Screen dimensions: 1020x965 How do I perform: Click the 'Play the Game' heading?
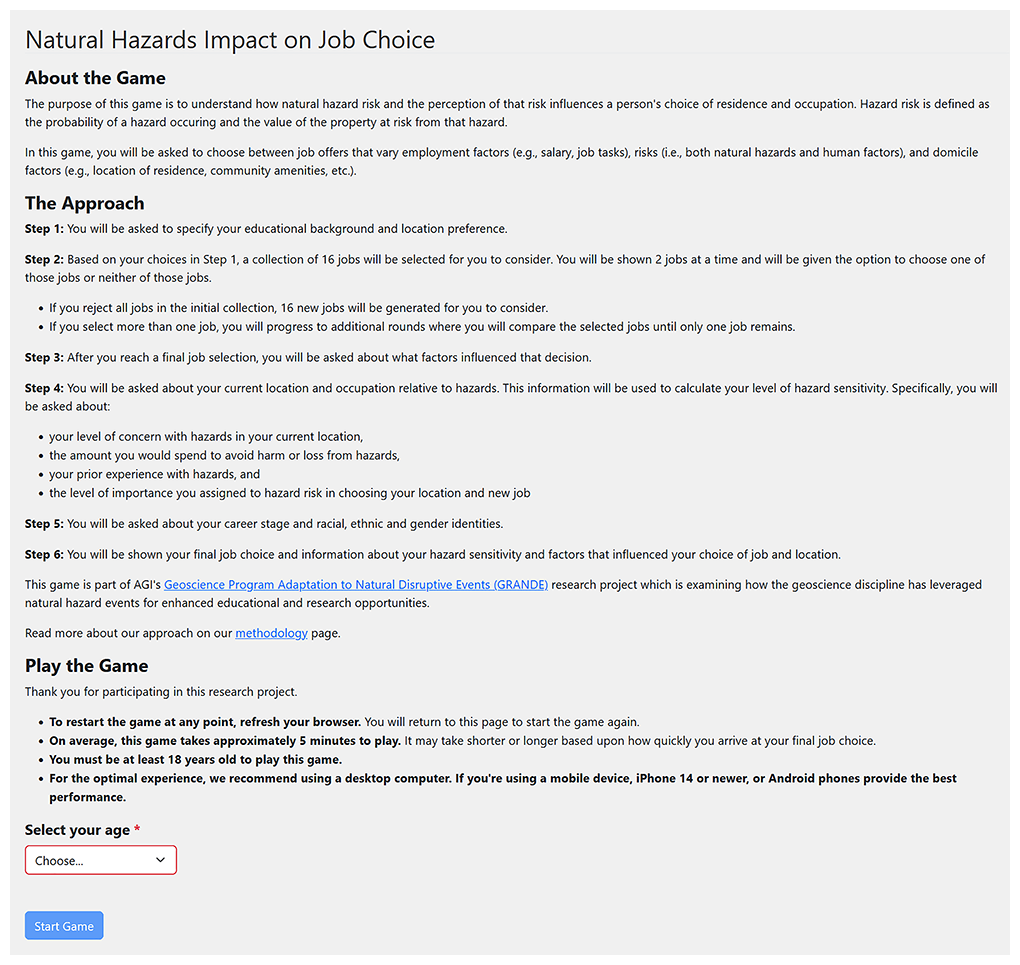86,666
